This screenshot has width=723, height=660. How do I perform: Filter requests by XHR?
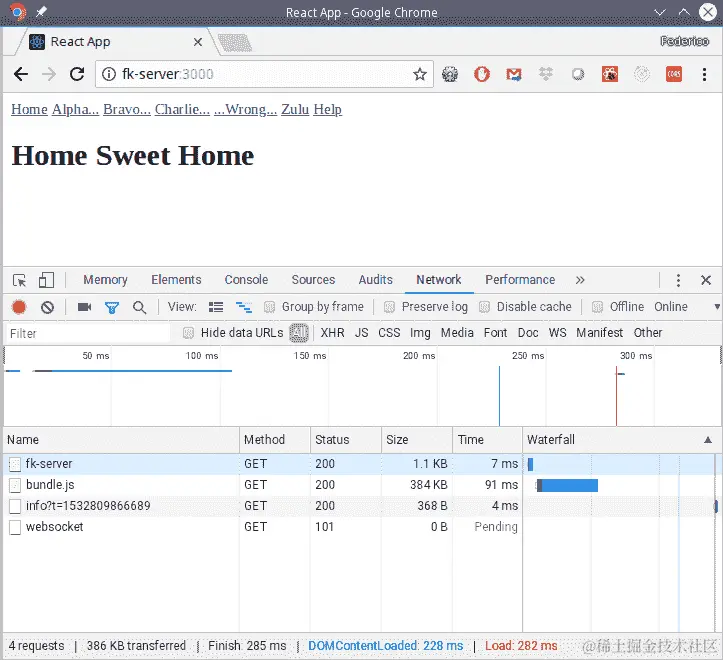332,333
